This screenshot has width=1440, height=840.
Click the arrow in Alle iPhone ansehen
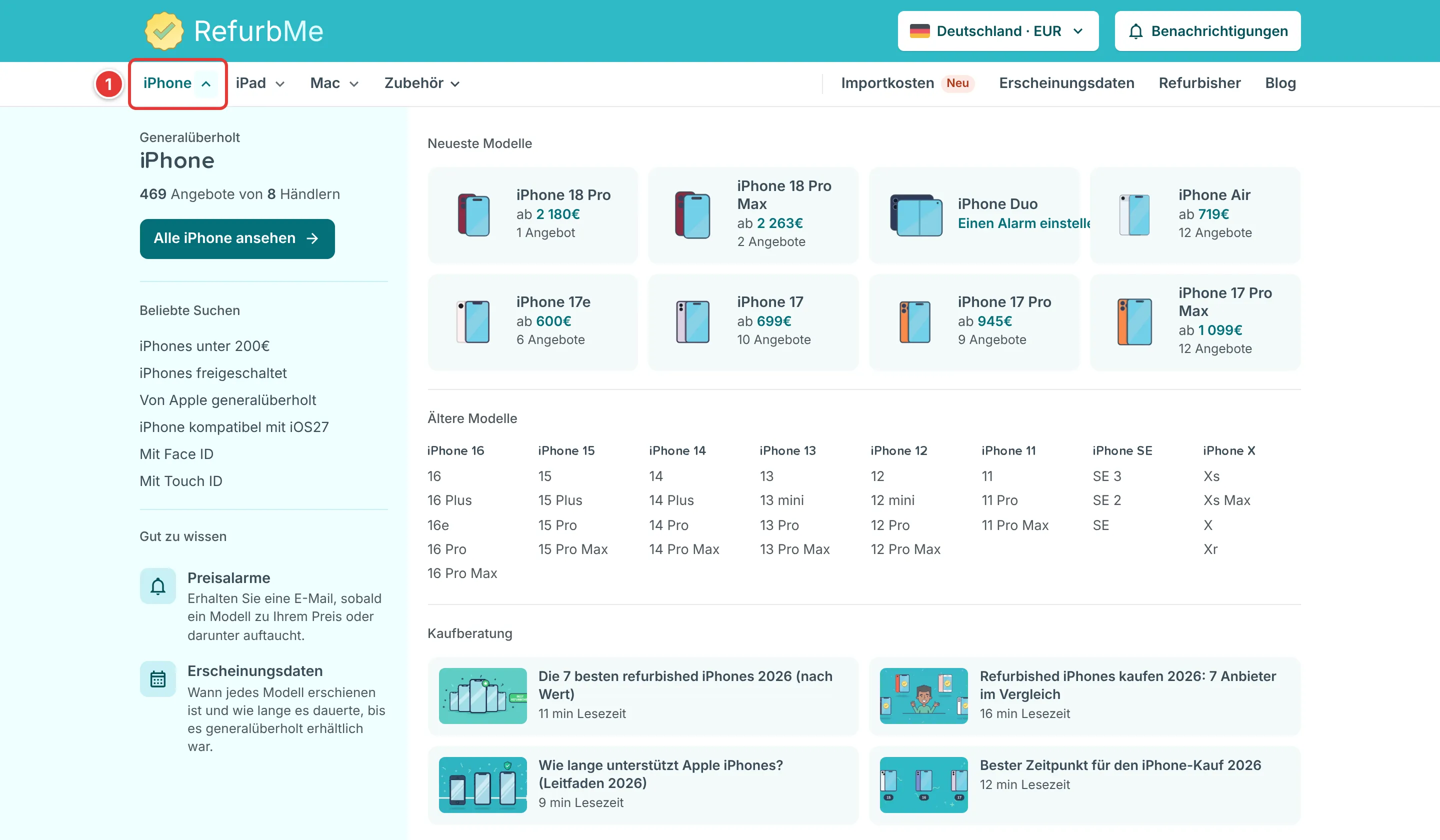pos(312,238)
